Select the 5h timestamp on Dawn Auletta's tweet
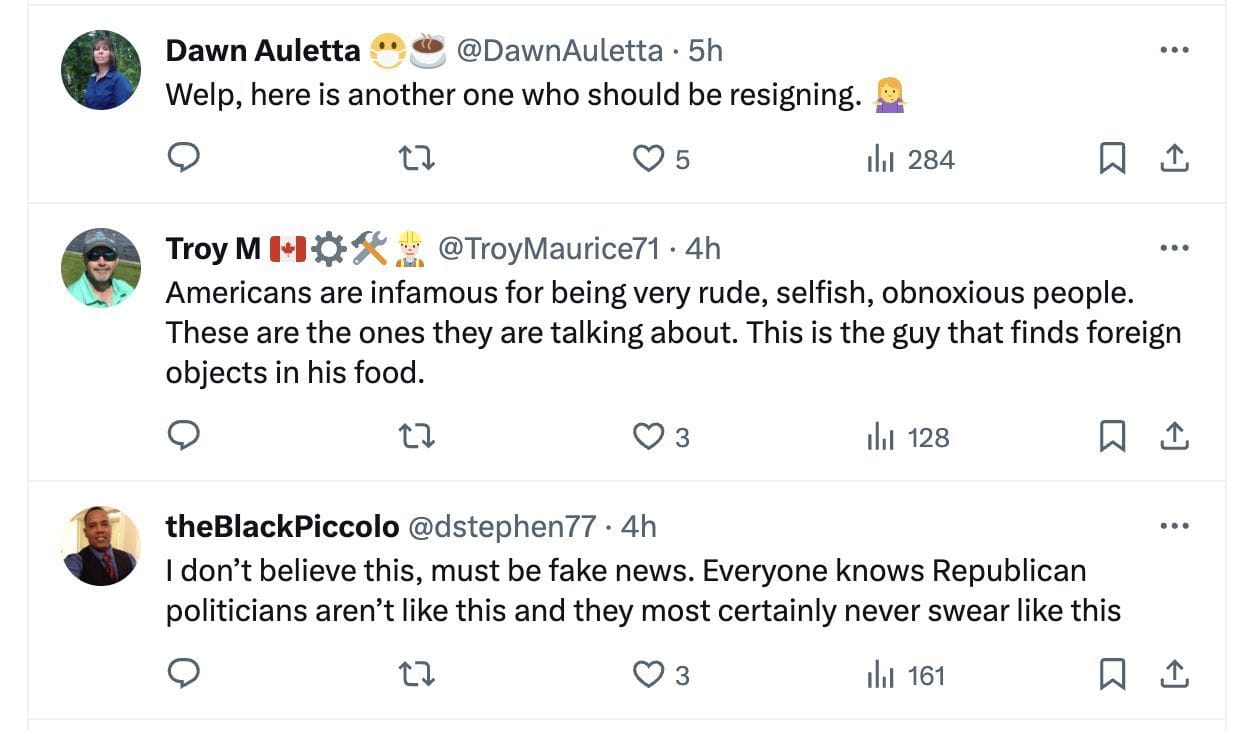 705,50
